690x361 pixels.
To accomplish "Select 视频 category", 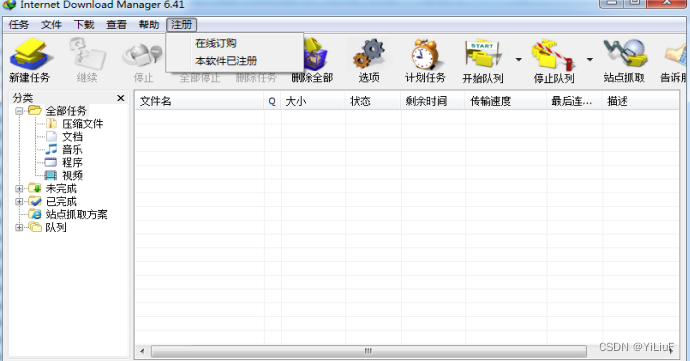I will [72, 175].
